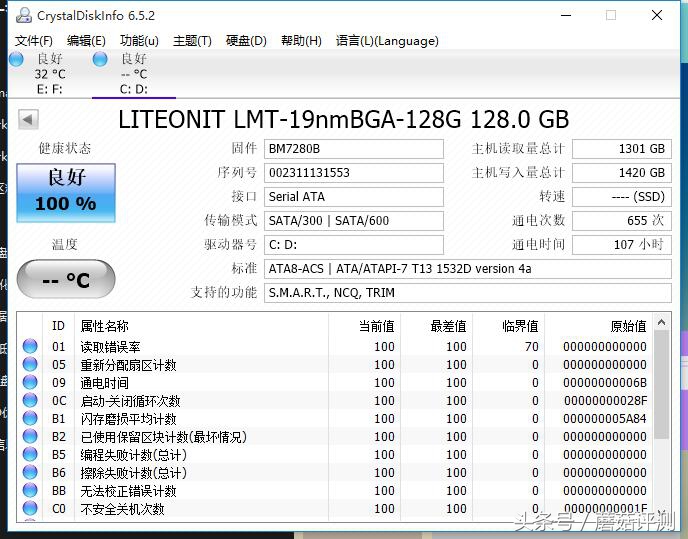
Task: Open the 语言(L)(Language) menu
Action: pos(387,41)
